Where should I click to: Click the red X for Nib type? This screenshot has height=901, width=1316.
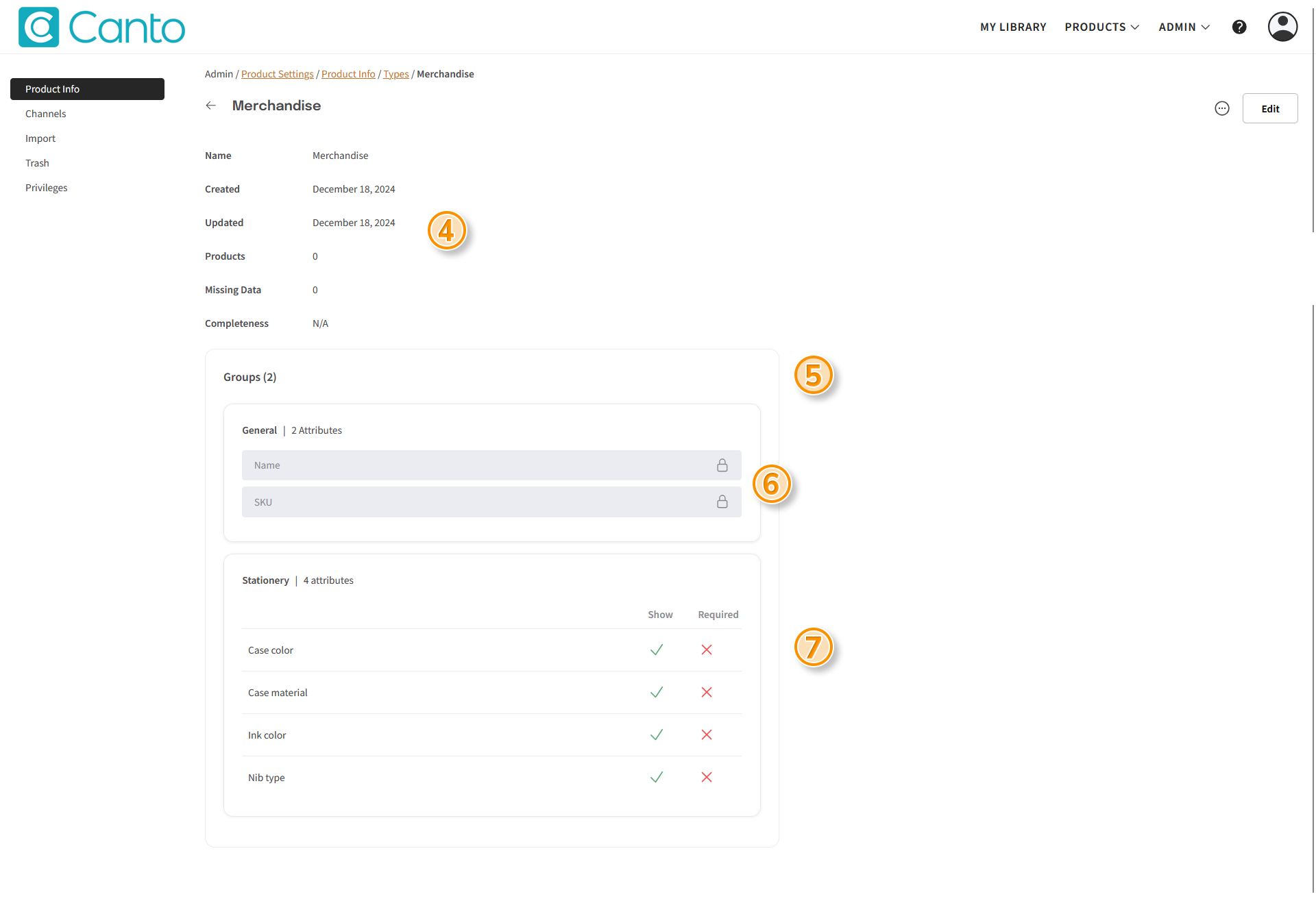(707, 778)
